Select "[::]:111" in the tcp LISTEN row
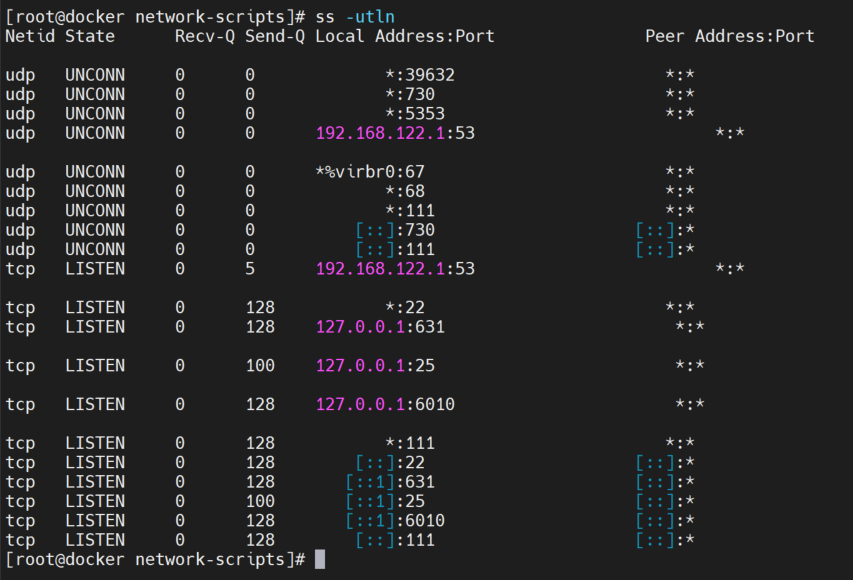This screenshot has height=580, width=853. [x=395, y=540]
